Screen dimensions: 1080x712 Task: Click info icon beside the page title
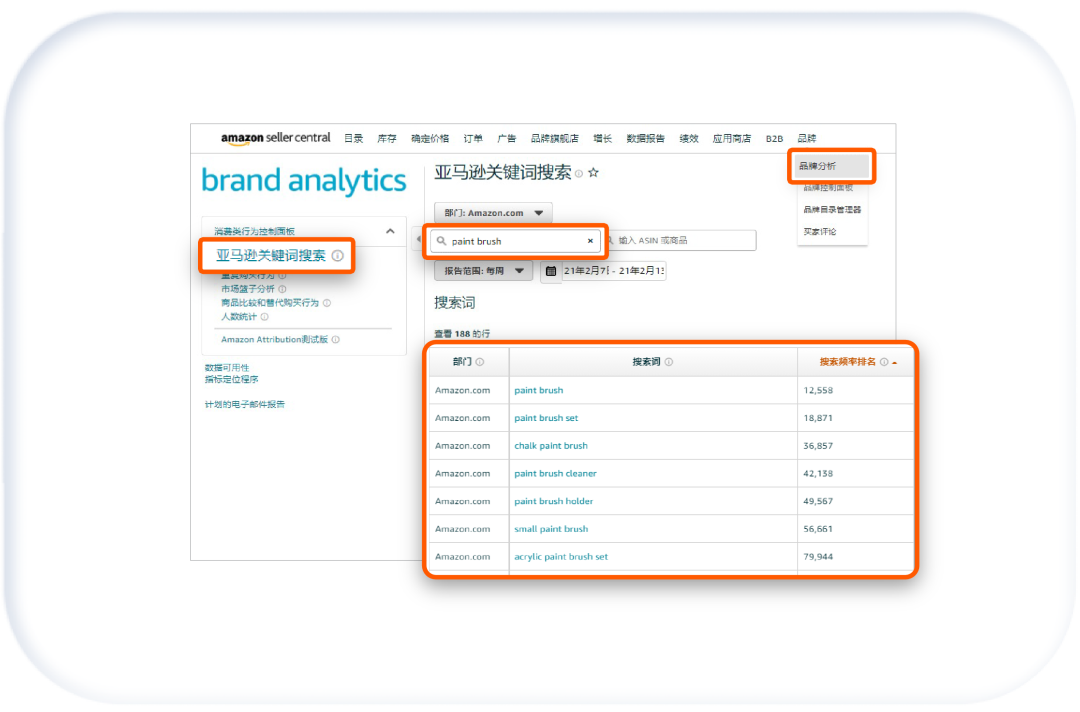(579, 174)
